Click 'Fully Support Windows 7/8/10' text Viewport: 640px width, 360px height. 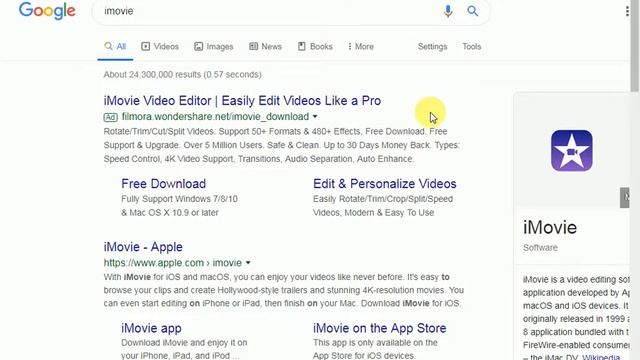pos(179,199)
